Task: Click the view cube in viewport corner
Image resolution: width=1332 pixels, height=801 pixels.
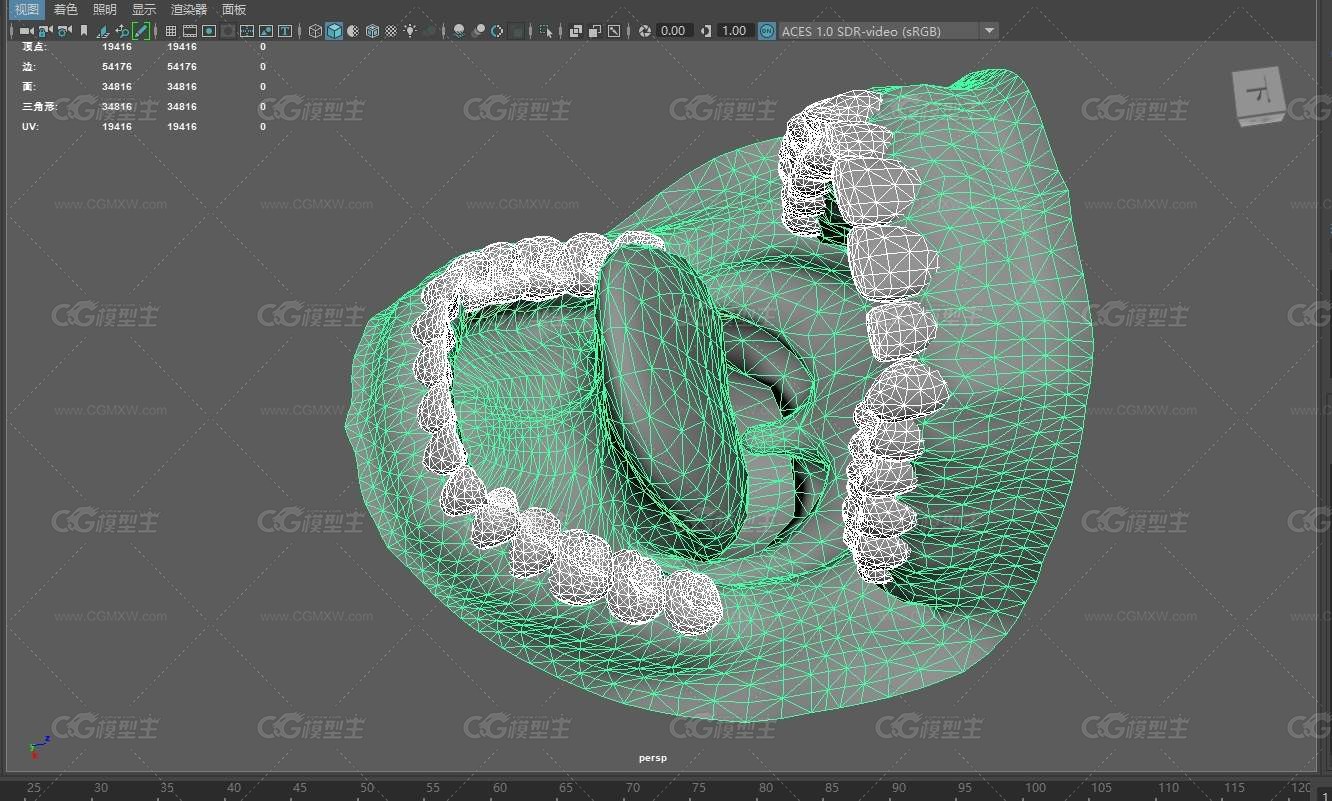Action: [x=1259, y=97]
